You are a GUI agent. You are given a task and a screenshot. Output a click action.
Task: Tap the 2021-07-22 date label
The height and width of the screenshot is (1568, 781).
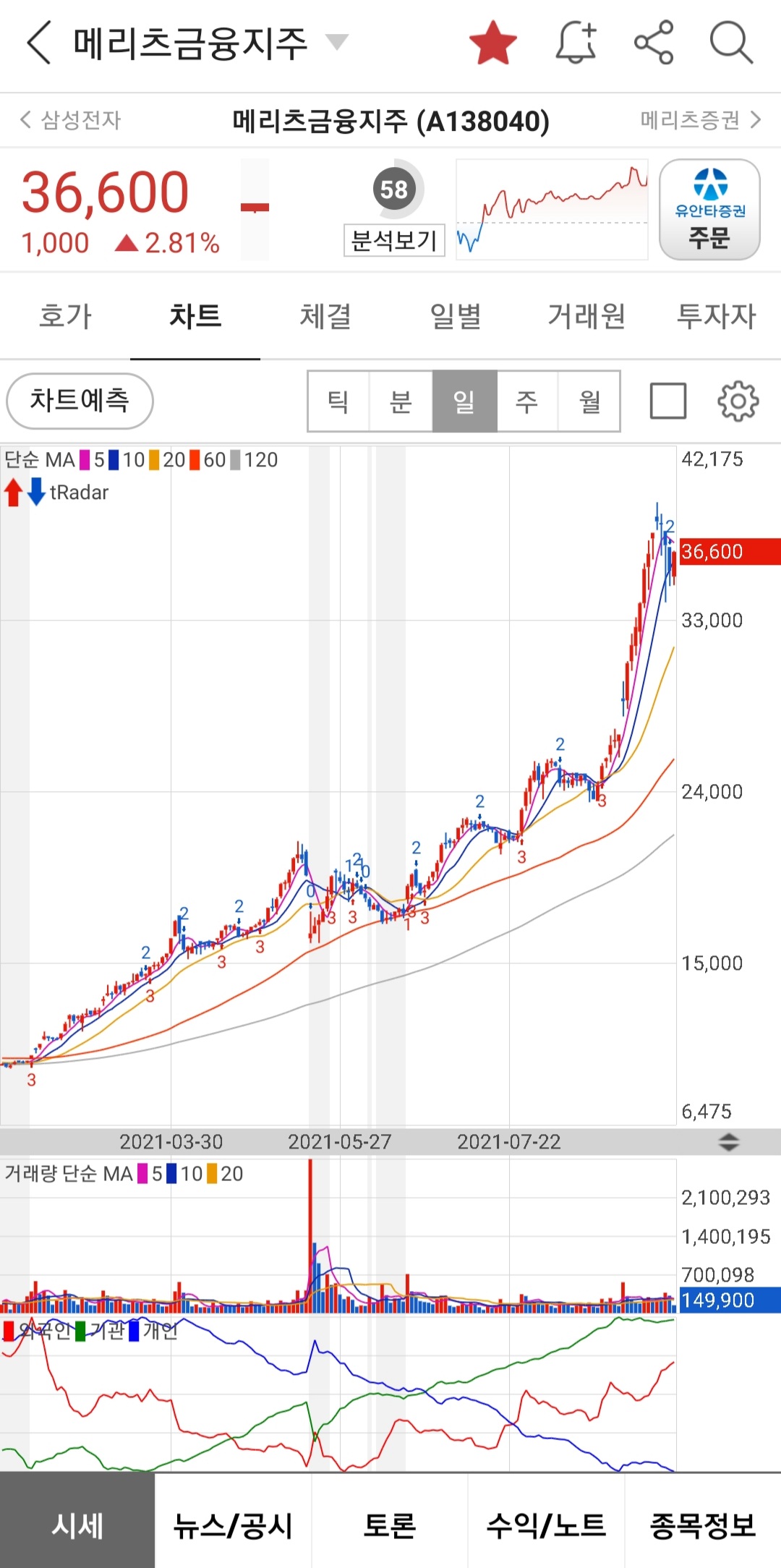tap(509, 1142)
